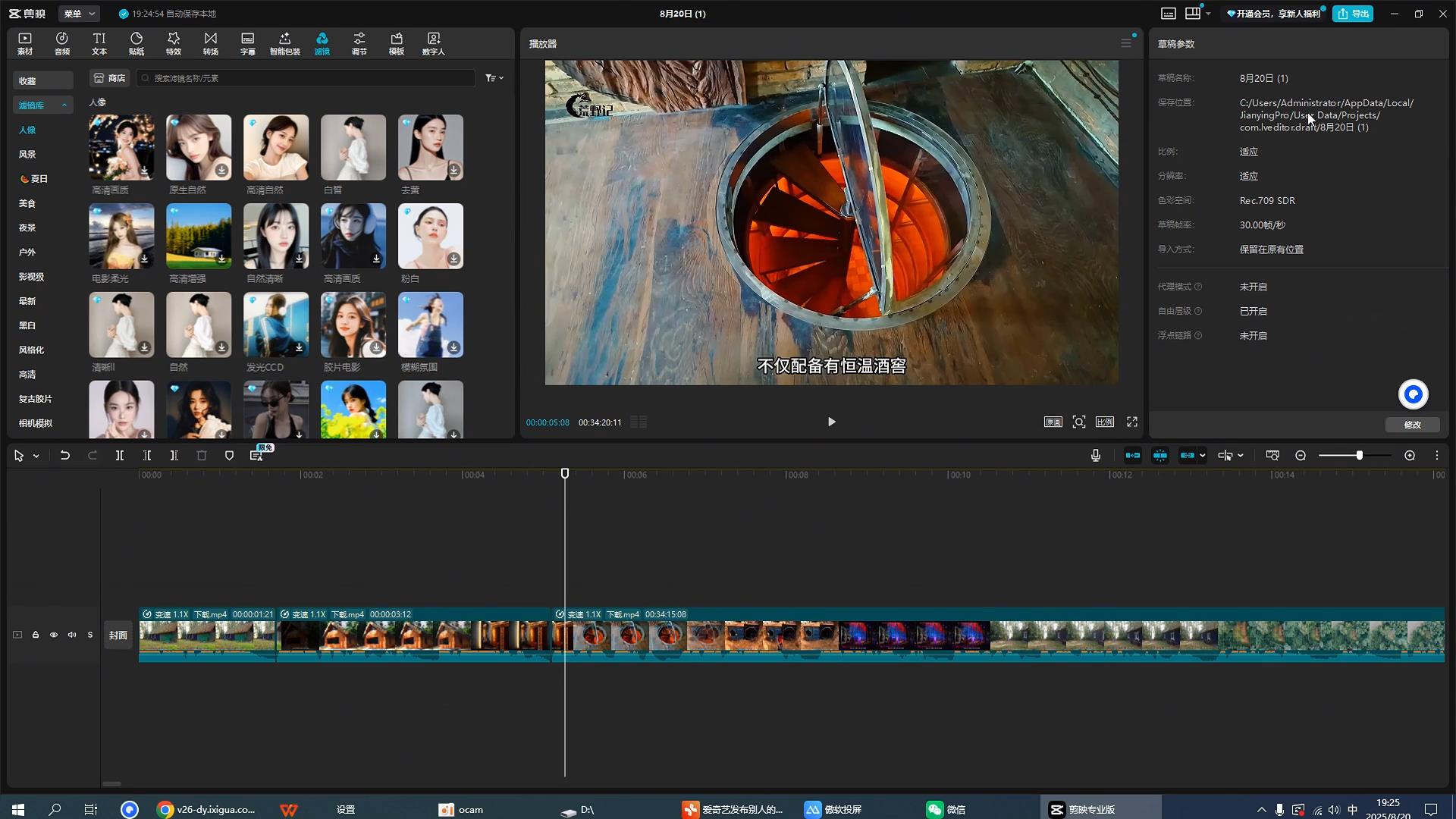The height and width of the screenshot is (819, 1456).
Task: Open the 转场 transitions panel
Action: 211,44
